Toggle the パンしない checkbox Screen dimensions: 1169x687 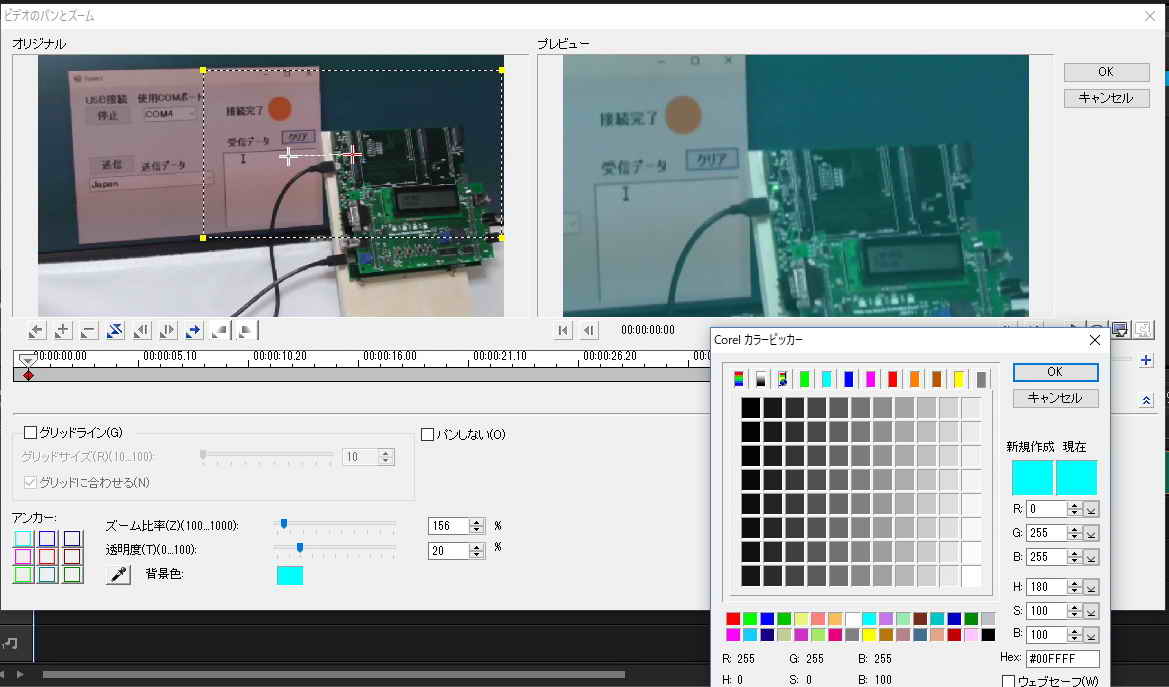428,435
